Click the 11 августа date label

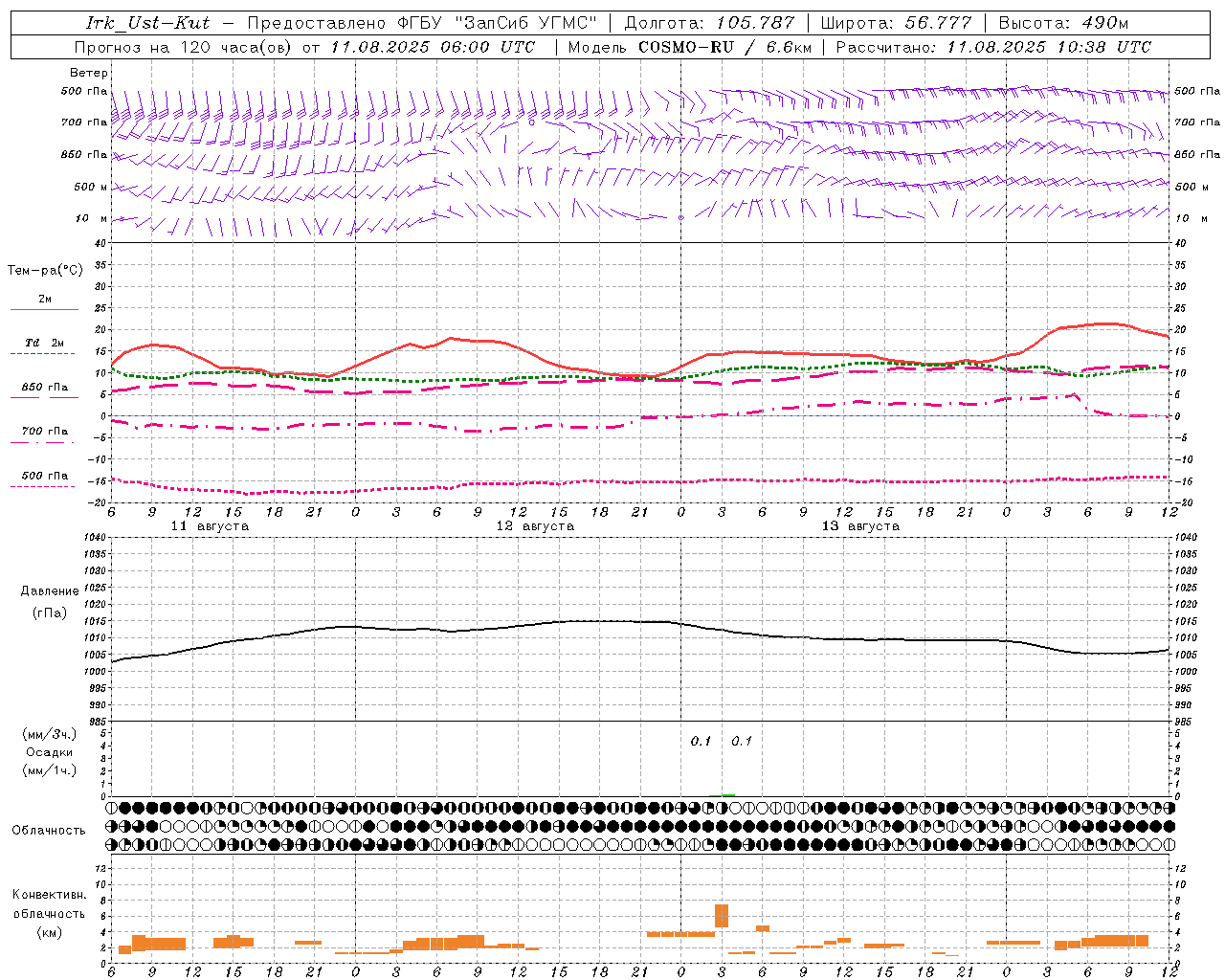[210, 526]
